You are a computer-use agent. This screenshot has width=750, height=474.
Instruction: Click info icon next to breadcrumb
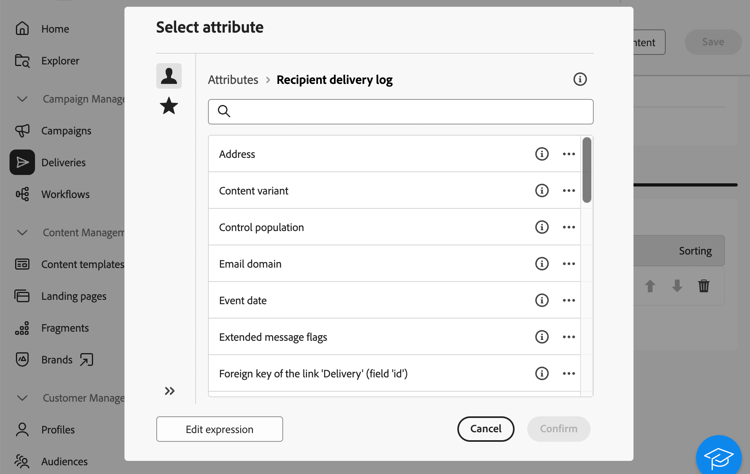580,79
